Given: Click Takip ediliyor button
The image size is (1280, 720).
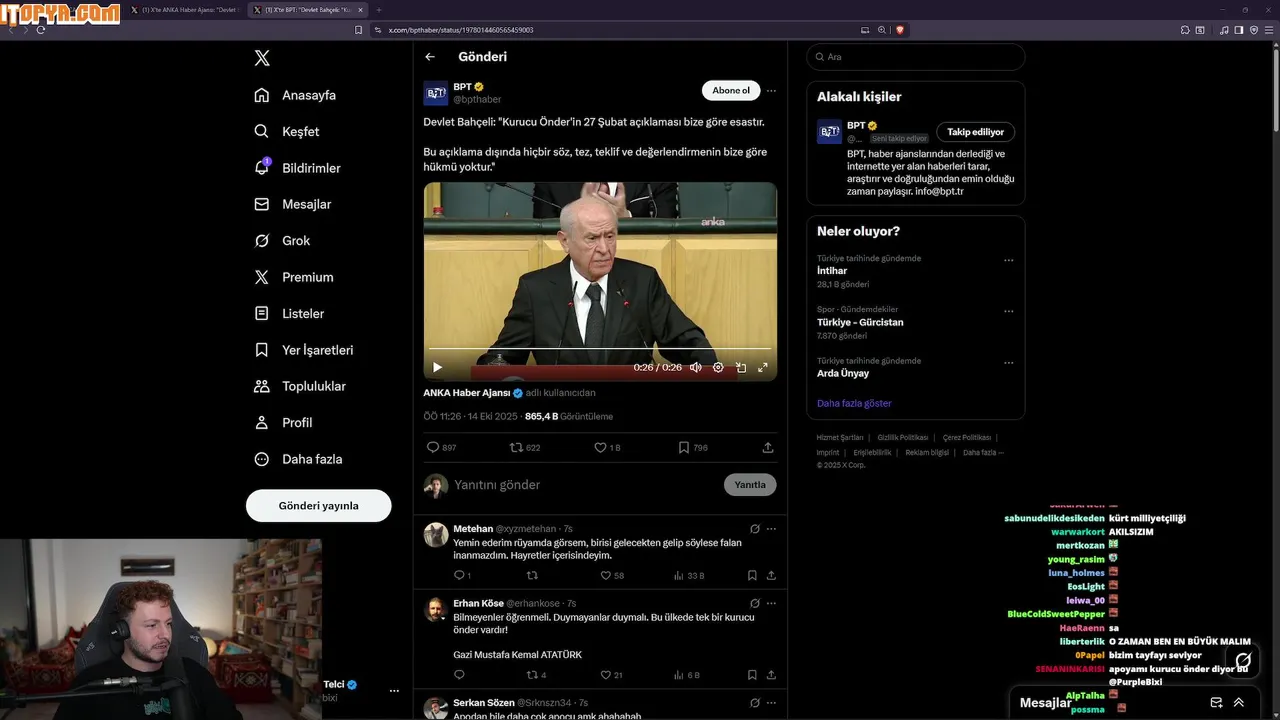Looking at the screenshot, I should pos(976,132).
